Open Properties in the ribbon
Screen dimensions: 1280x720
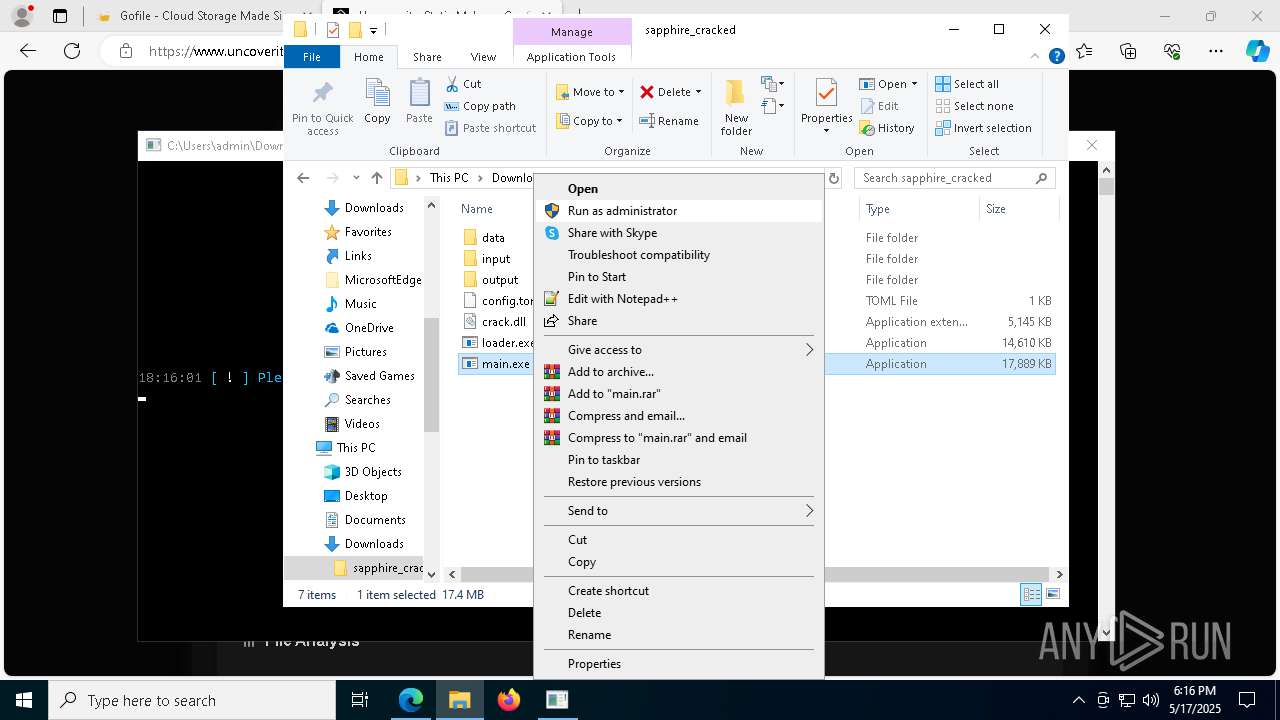tap(826, 108)
